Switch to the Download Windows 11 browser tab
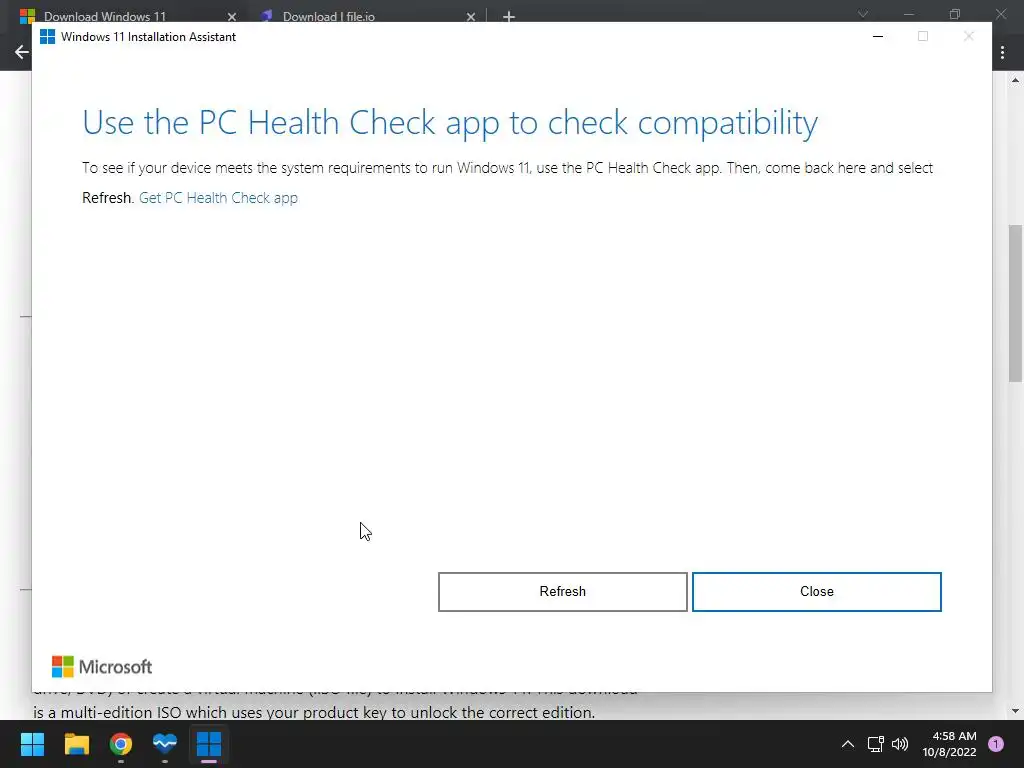The image size is (1024, 768). tap(104, 16)
